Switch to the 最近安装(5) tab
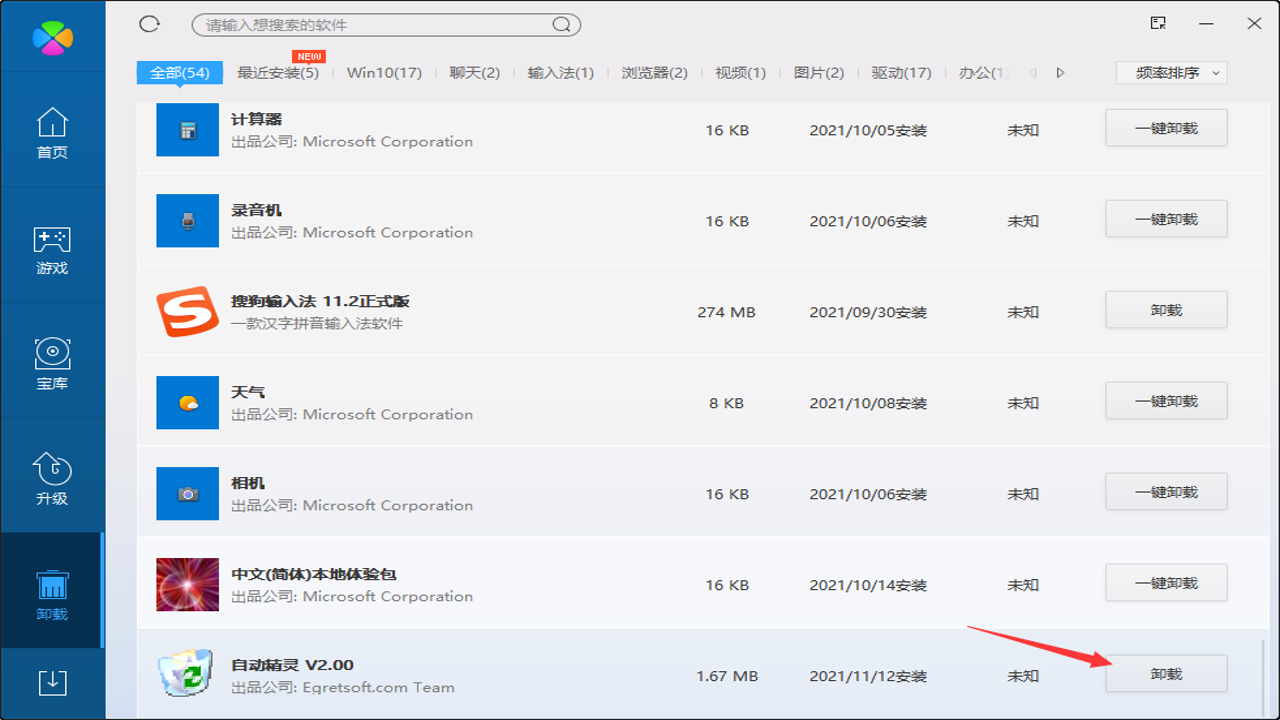The image size is (1280, 720). click(x=278, y=73)
